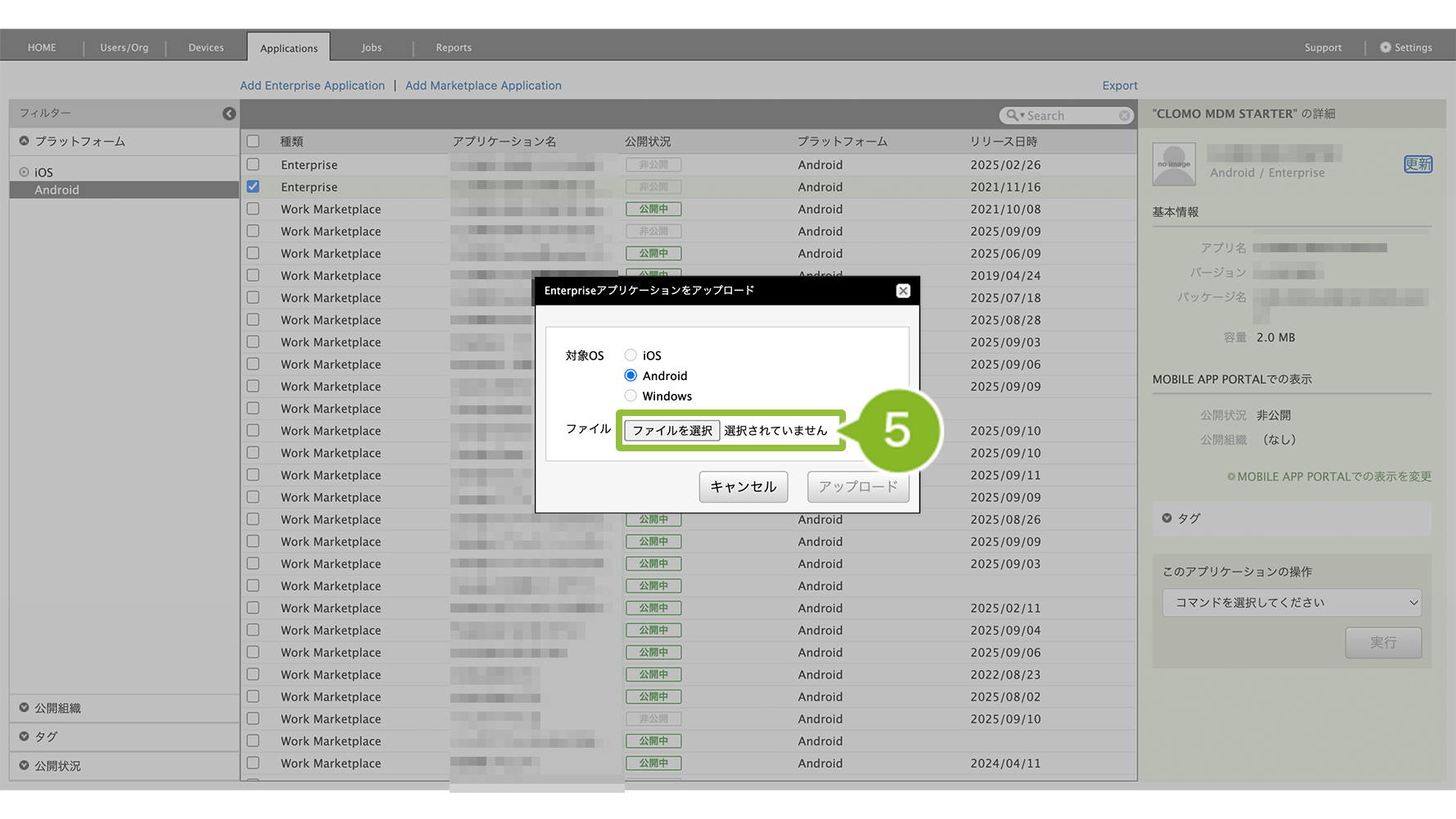Image resolution: width=1456 pixels, height=819 pixels.
Task: Open the コマンドを選択してください dropdown
Action: coord(1291,603)
